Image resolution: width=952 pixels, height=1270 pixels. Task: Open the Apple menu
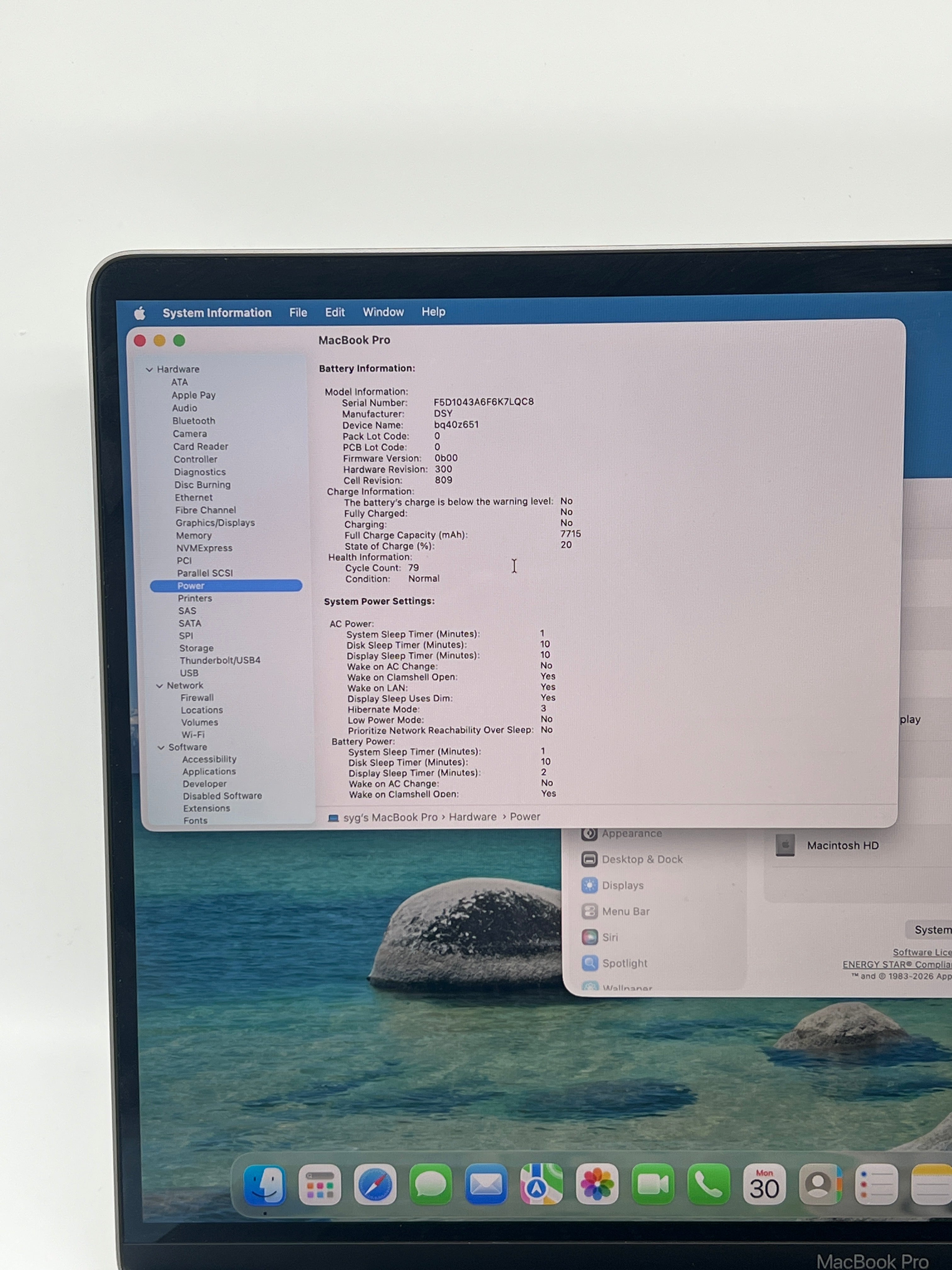[140, 313]
